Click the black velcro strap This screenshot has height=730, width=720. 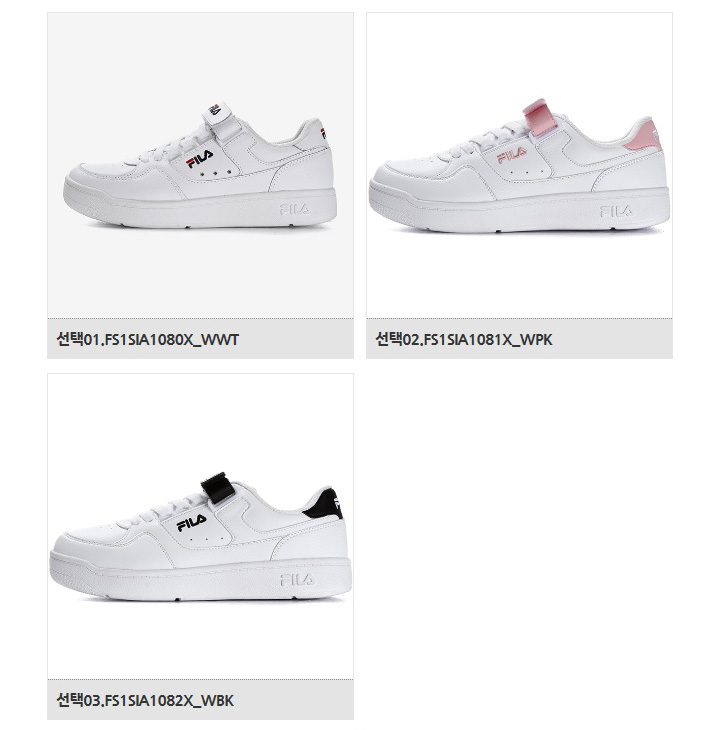[x=217, y=487]
